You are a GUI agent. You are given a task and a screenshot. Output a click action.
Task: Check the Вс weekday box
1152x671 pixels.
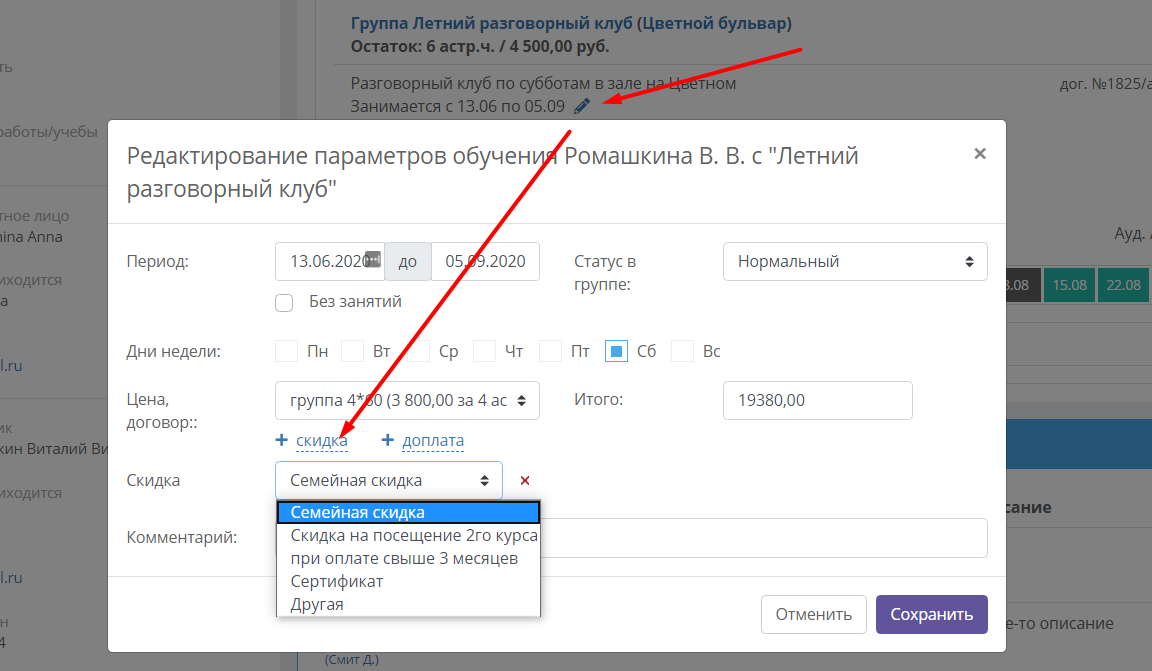point(683,351)
